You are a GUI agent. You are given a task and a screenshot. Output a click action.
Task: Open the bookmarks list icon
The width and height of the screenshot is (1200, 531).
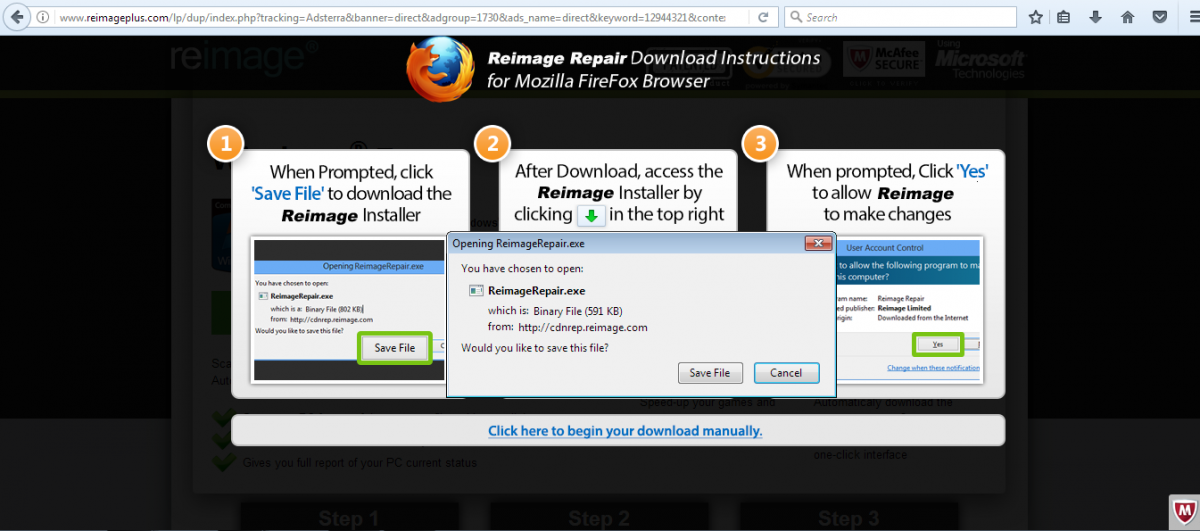1063,17
